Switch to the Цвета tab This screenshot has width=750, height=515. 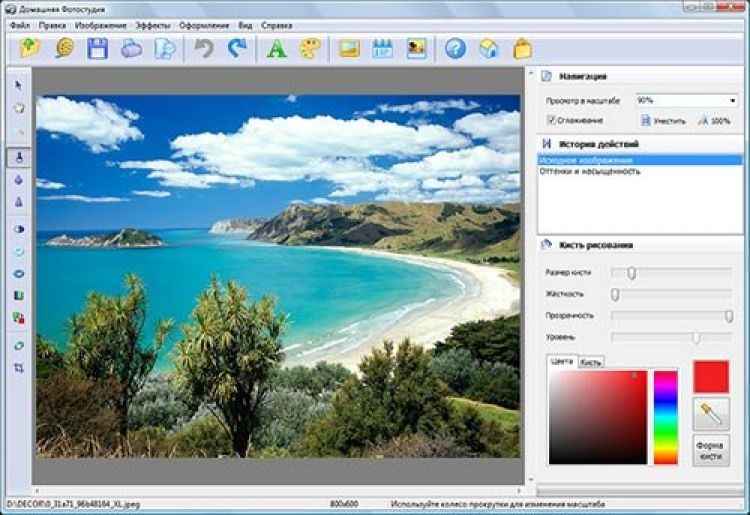click(562, 362)
